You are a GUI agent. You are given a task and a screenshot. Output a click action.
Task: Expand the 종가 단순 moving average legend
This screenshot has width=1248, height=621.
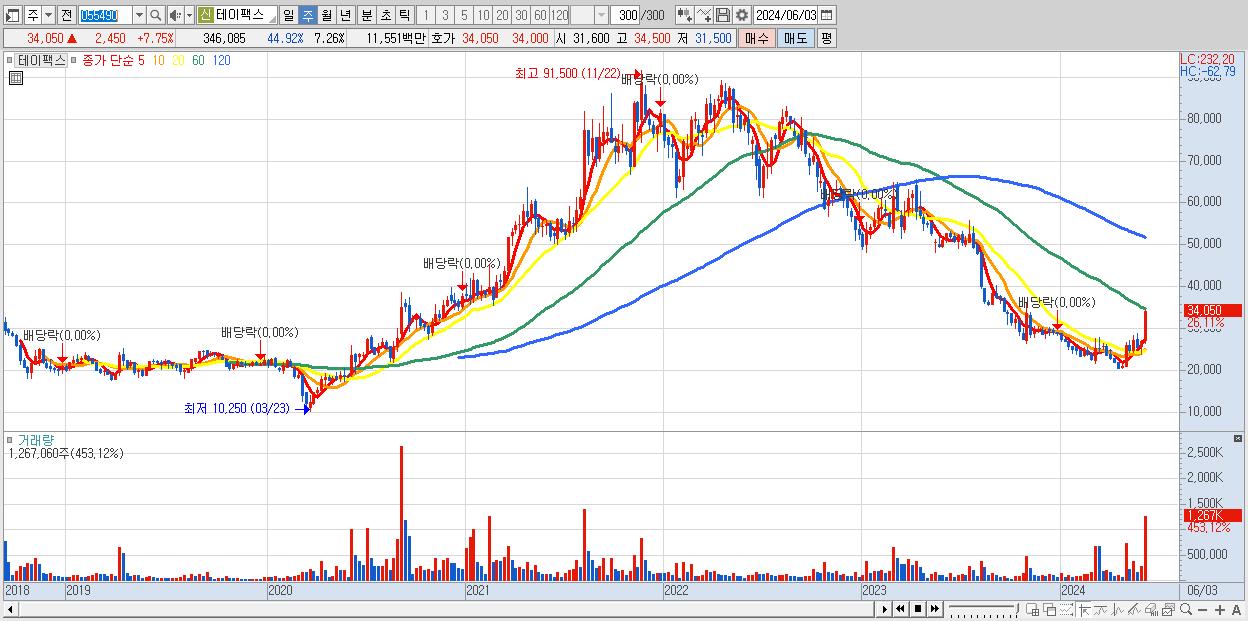(x=74, y=60)
